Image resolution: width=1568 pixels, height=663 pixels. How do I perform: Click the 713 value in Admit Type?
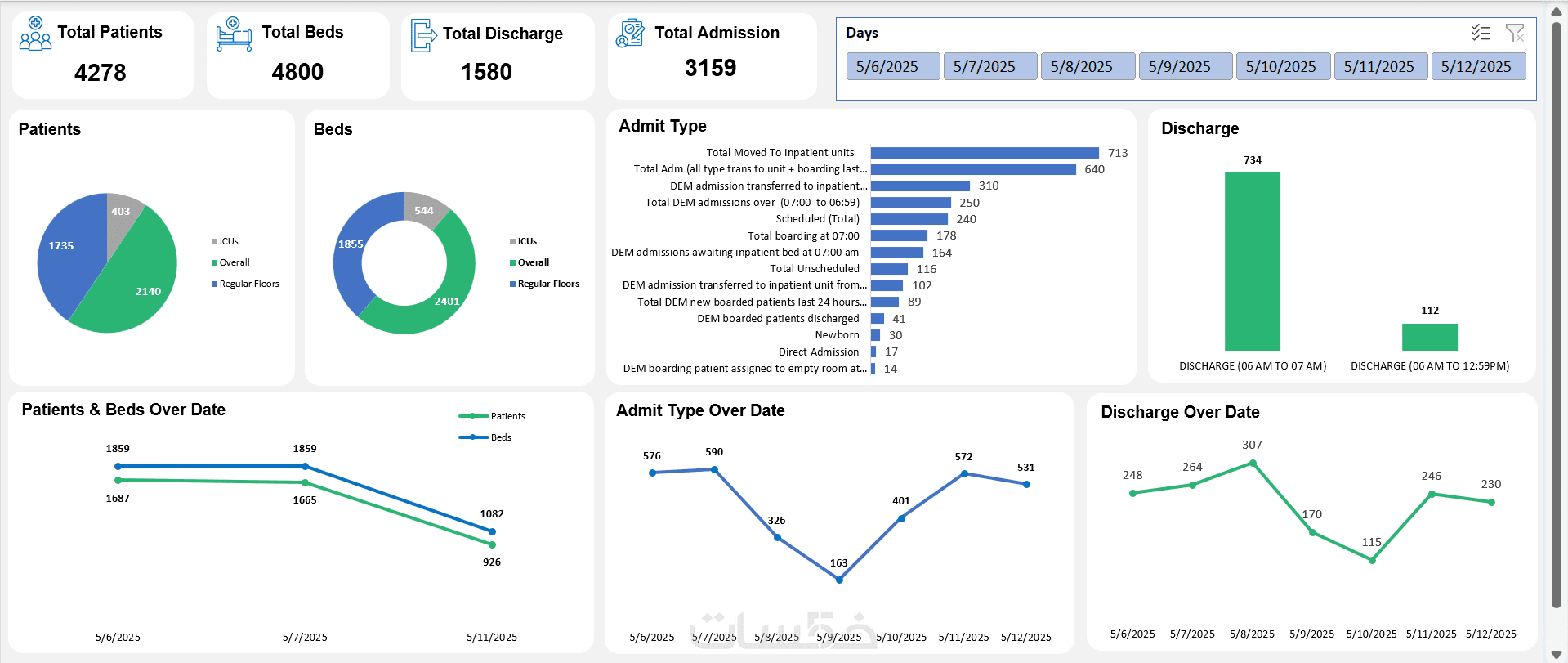pyautogui.click(x=1118, y=153)
